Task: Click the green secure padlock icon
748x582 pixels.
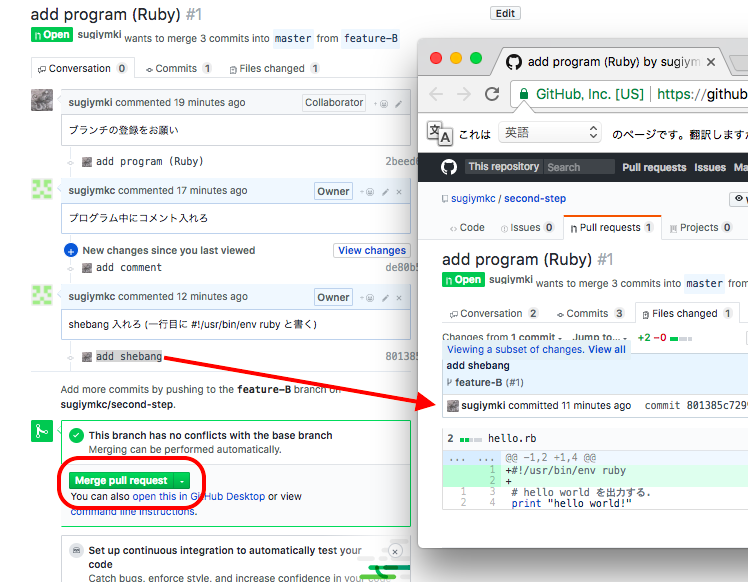Action: tap(523, 94)
